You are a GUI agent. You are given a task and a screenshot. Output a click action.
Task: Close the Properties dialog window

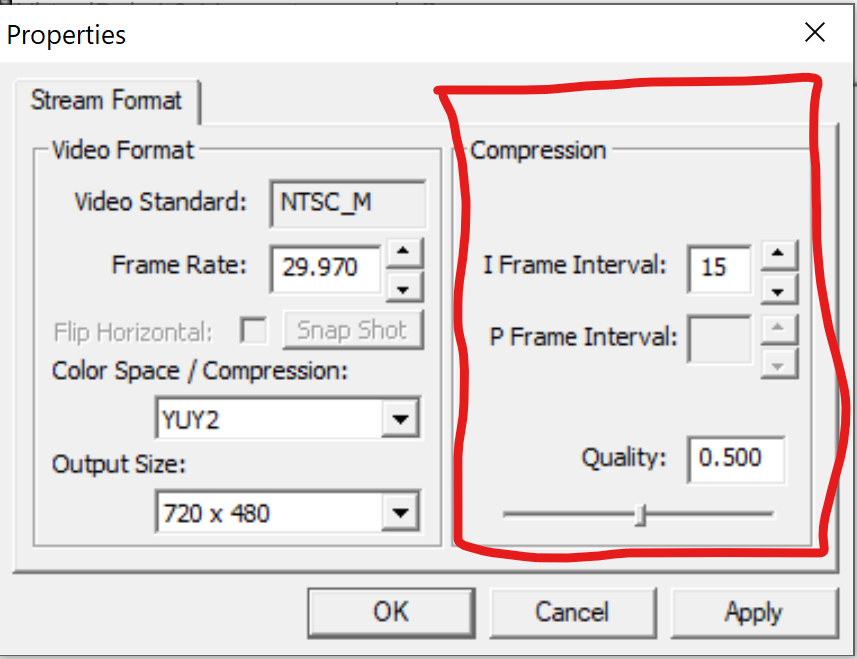pyautogui.click(x=815, y=33)
